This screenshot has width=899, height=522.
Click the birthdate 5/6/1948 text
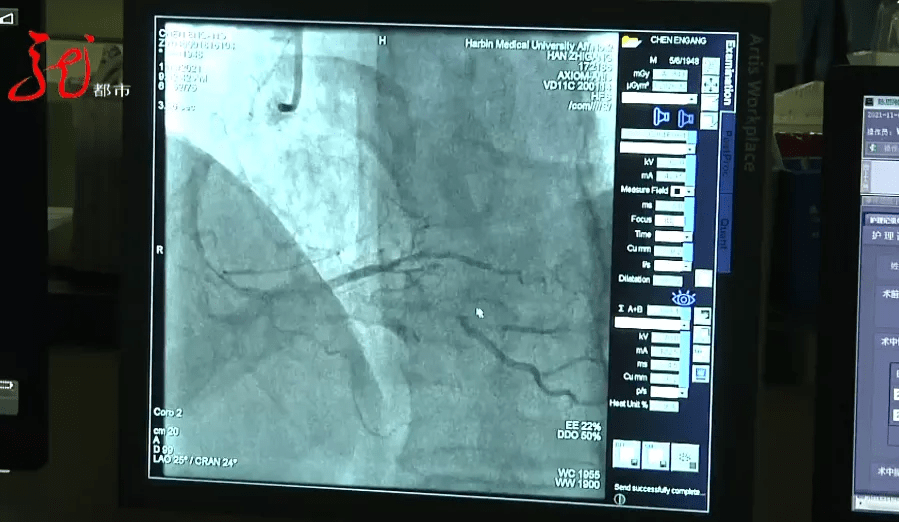point(684,60)
